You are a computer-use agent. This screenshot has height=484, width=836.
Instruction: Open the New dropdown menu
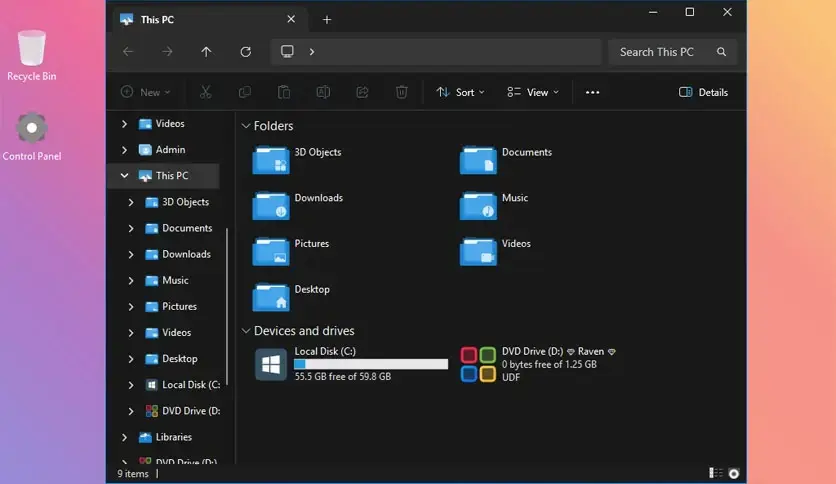pyautogui.click(x=146, y=92)
